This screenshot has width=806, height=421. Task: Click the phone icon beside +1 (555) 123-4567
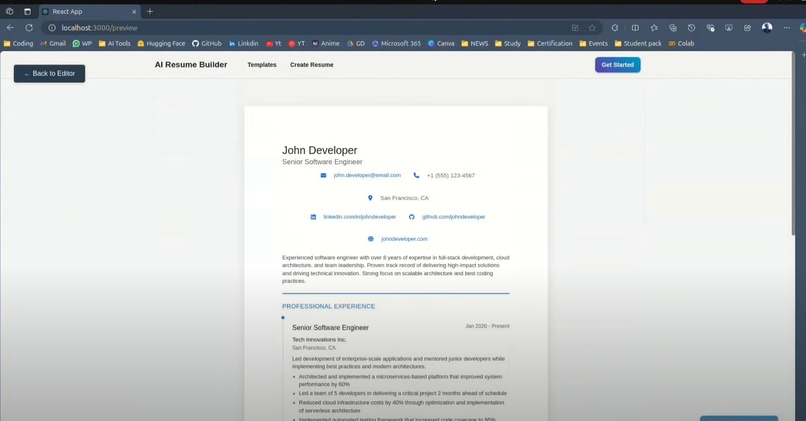click(x=416, y=175)
